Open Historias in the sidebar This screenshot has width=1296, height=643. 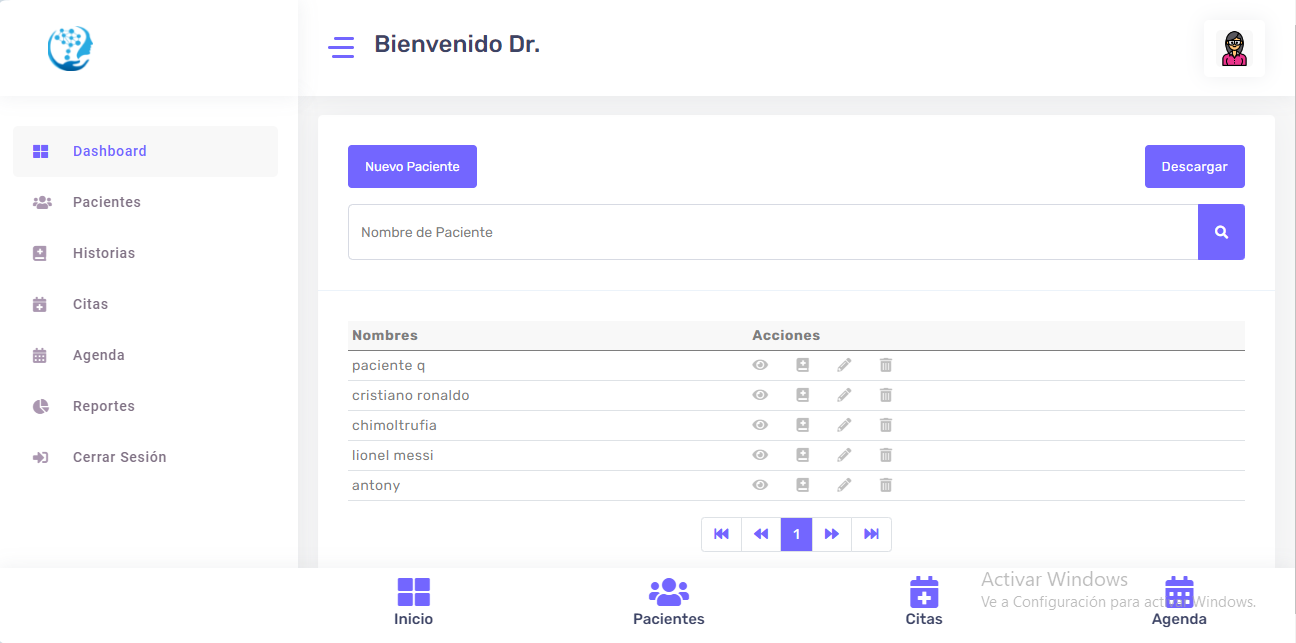pyautogui.click(x=103, y=253)
